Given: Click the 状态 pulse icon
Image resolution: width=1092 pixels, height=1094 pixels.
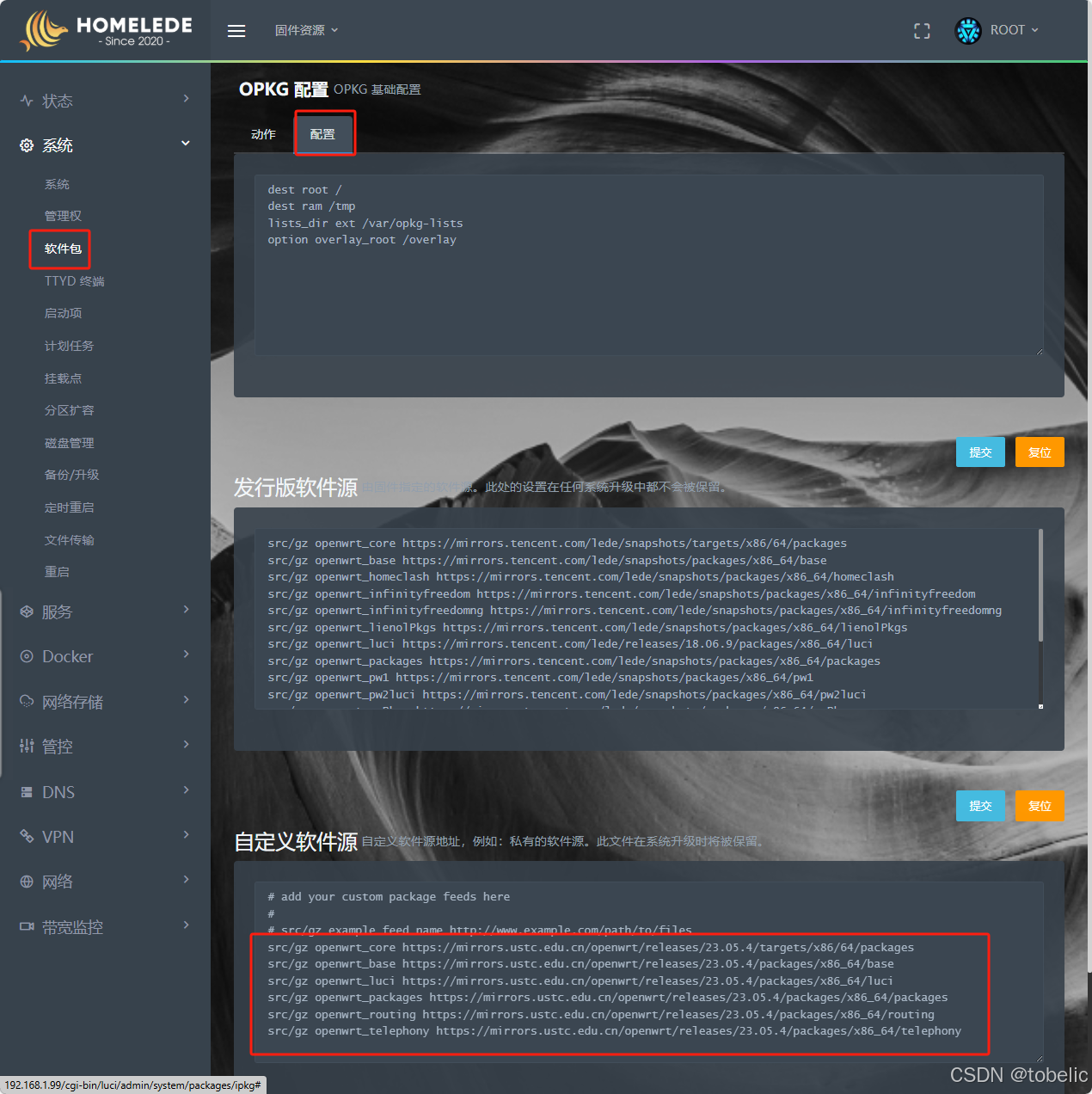Looking at the screenshot, I should click(x=27, y=101).
